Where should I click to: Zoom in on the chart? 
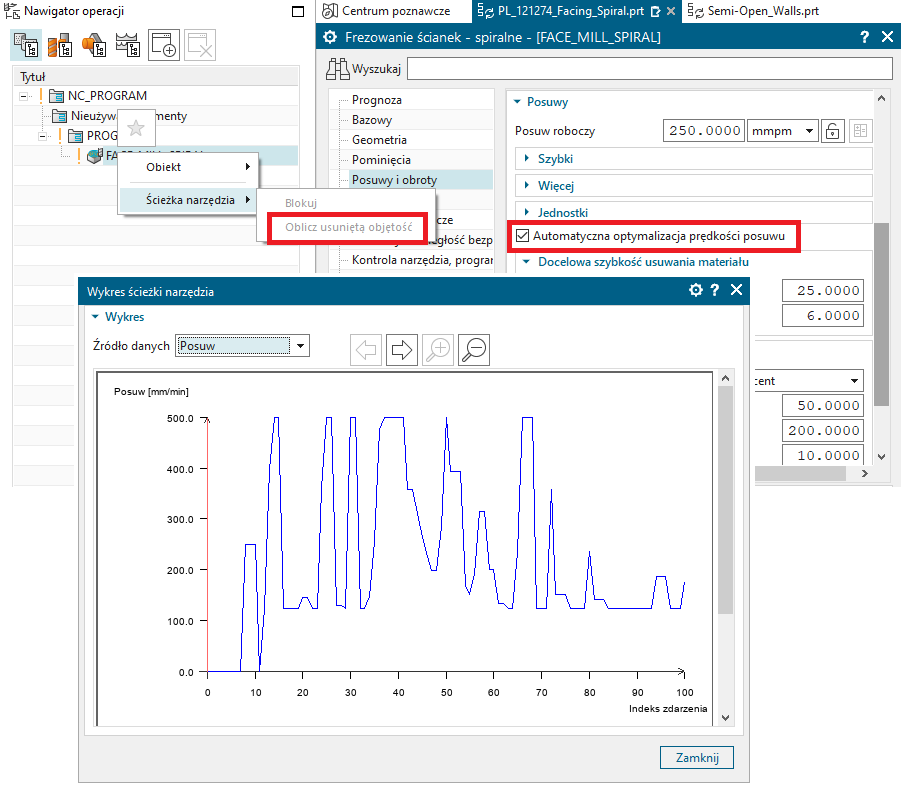coord(438,350)
